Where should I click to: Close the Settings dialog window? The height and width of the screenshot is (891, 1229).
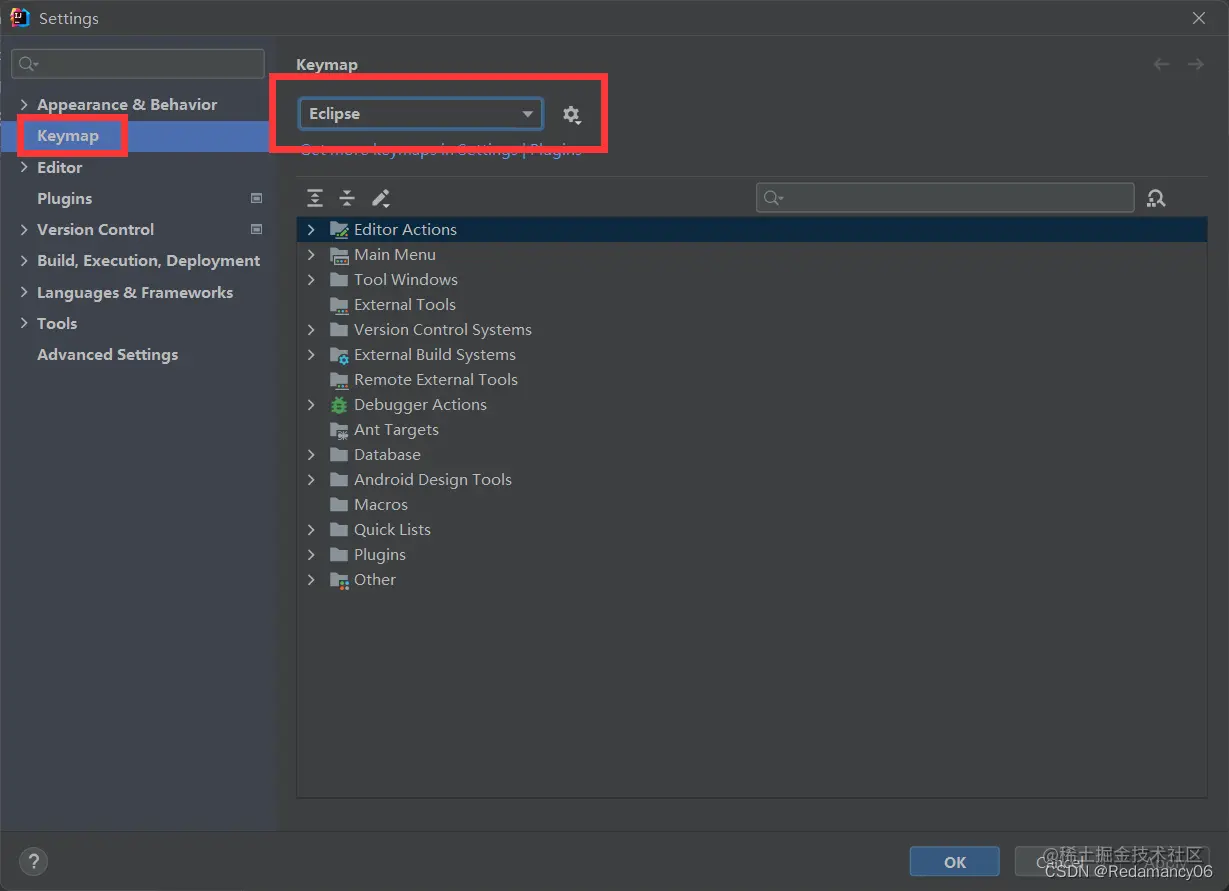[x=1199, y=18]
